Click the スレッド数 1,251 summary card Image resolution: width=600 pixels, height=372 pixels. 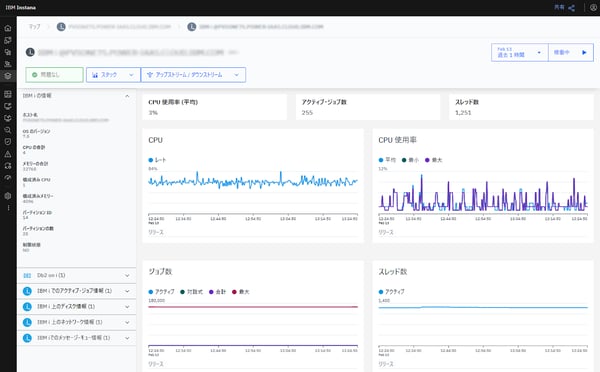pyautogui.click(x=521, y=107)
